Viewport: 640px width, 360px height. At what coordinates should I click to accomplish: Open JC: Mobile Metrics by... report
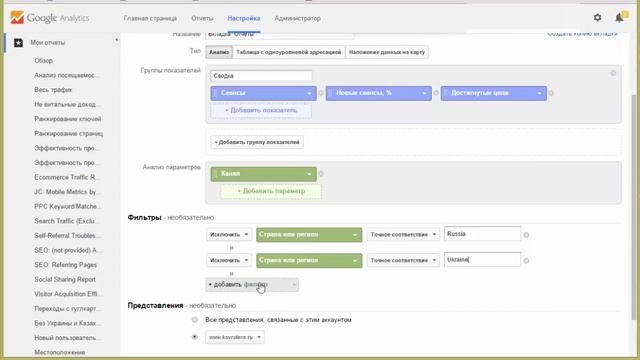[x=68, y=192]
